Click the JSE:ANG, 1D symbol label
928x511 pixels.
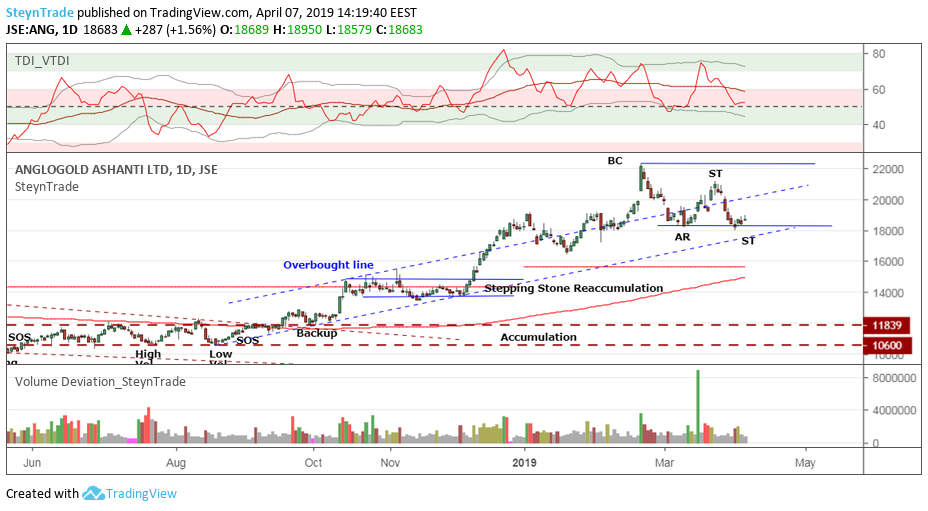click(x=42, y=30)
